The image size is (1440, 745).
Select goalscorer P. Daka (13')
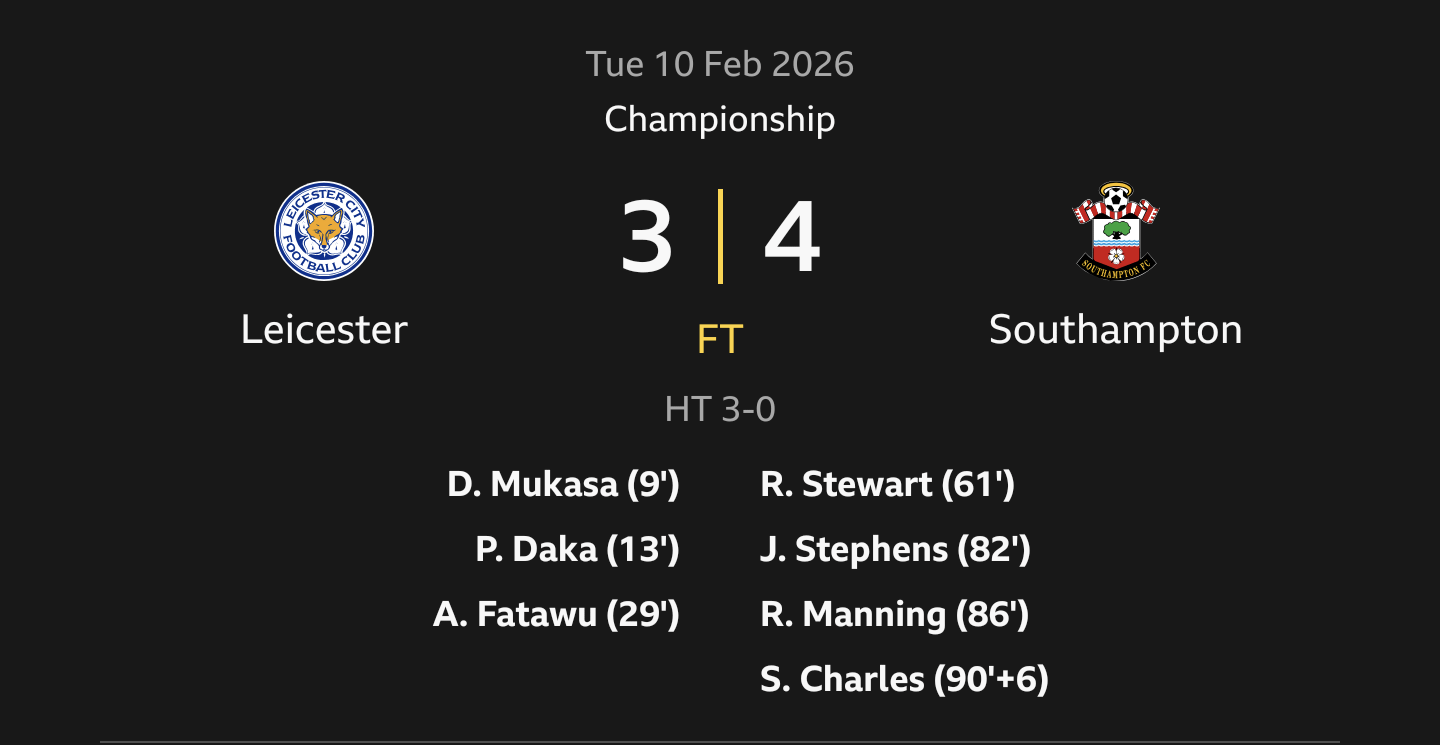point(577,549)
